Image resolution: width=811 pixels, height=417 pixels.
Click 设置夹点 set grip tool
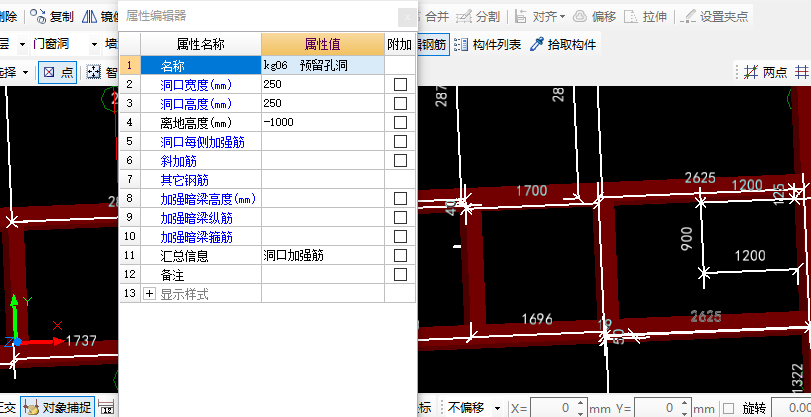coord(714,17)
